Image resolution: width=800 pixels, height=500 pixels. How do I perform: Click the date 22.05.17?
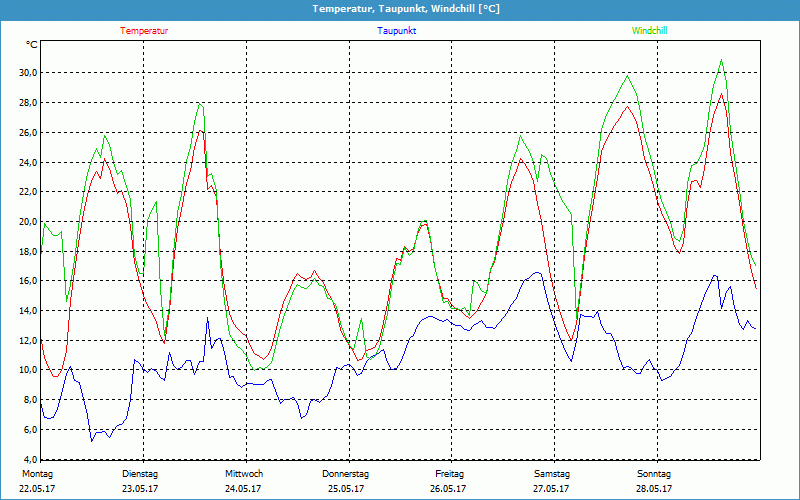point(37,489)
